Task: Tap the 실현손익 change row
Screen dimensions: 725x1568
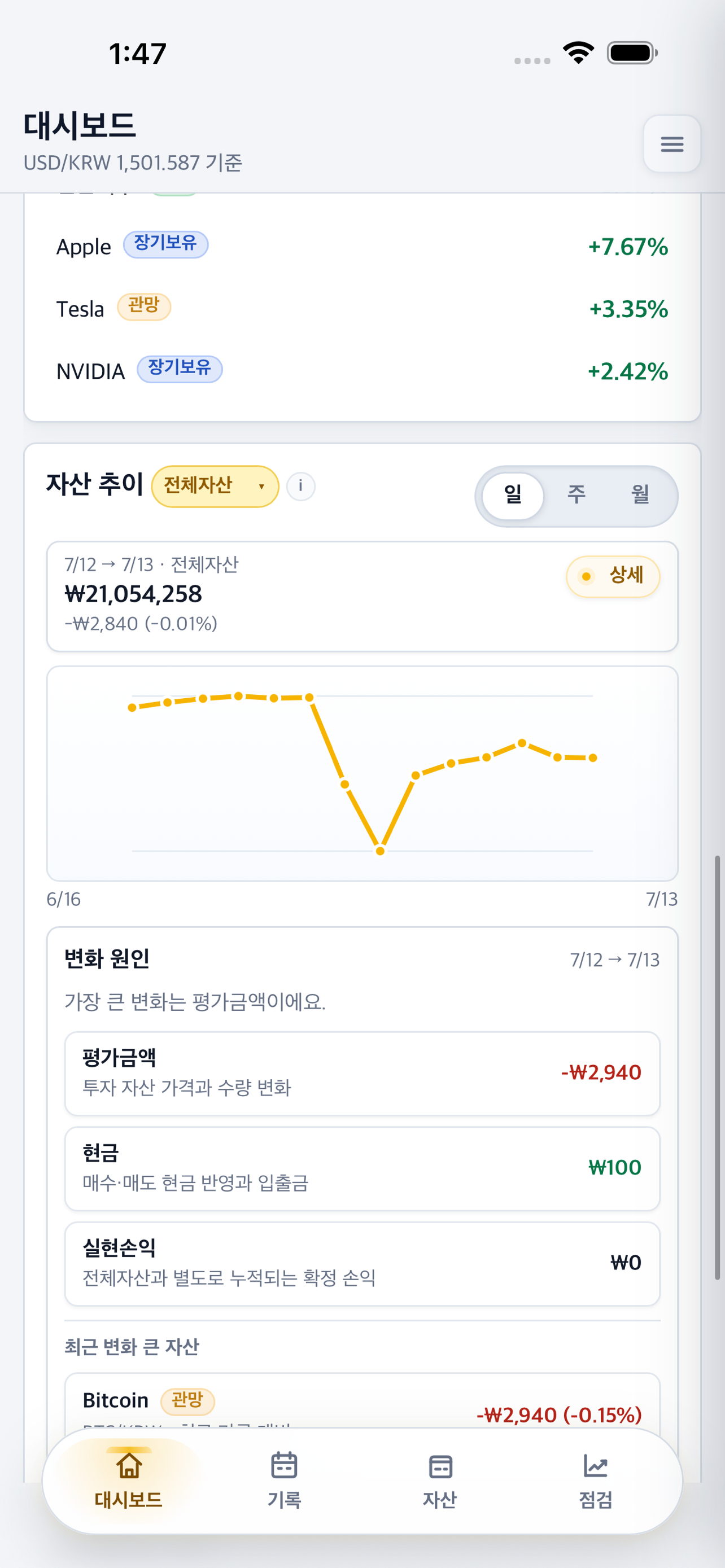Action: [362, 1264]
